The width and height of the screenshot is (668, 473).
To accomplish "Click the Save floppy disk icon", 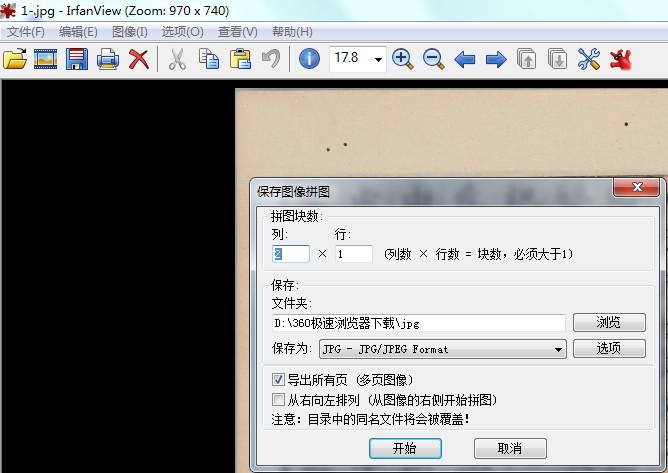I will click(x=77, y=59).
